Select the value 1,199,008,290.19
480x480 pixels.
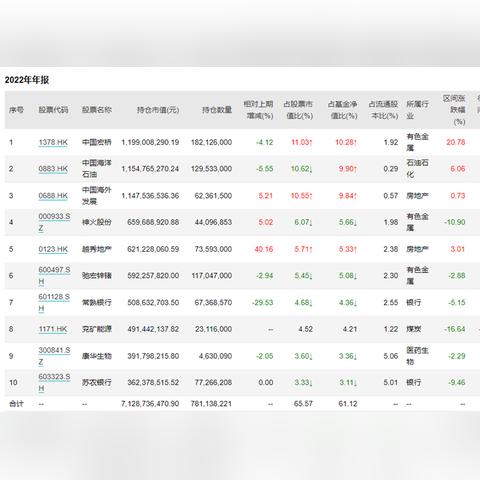click(150, 142)
